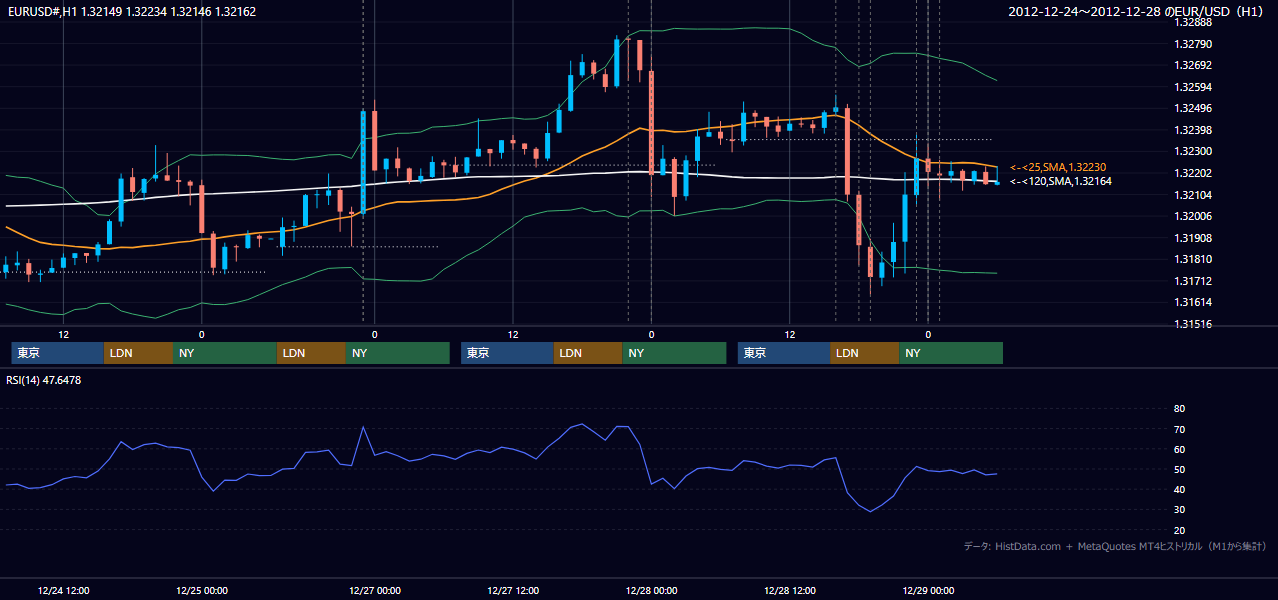The width and height of the screenshot is (1278, 600).
Task: Click the RSI level label 60
Action: pyautogui.click(x=1179, y=449)
